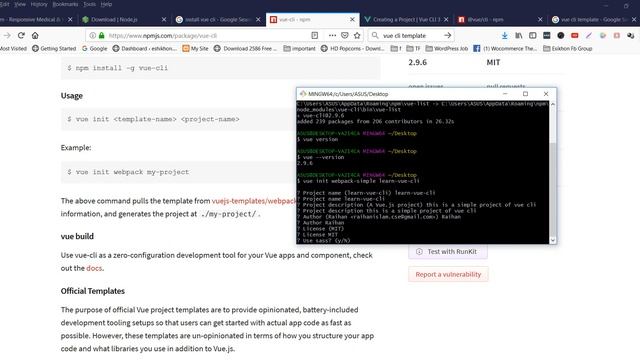Click the 'vue init webpack my-project' code
Image resolution: width=640 pixels, height=360 pixels.
point(128,172)
